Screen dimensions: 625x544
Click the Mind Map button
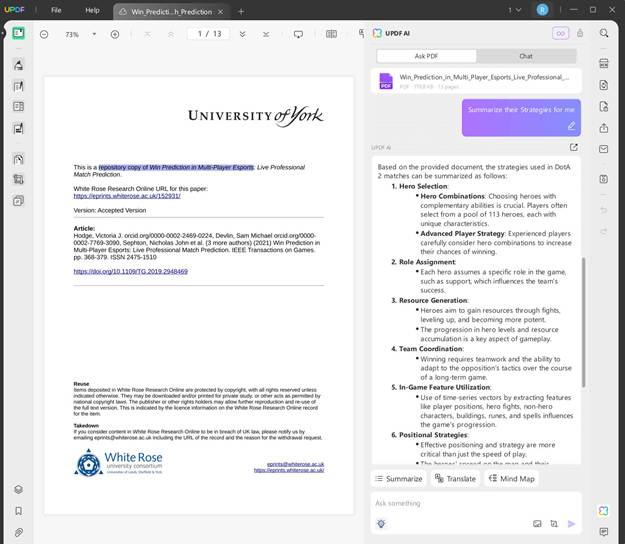point(513,479)
